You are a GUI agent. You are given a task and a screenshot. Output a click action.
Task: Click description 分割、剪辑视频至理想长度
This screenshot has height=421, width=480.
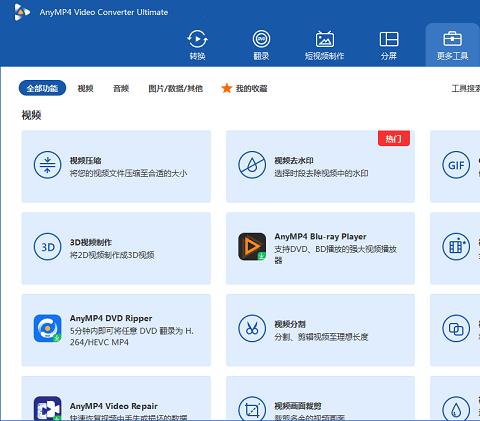coord(321,337)
